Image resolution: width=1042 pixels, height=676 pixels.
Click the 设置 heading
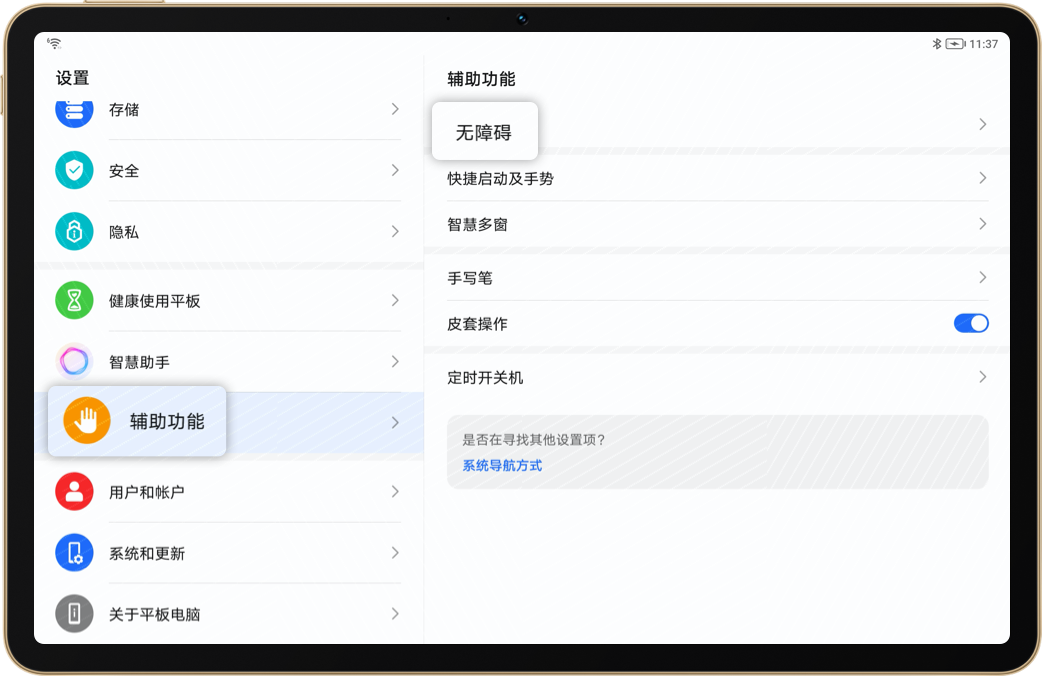pos(72,78)
